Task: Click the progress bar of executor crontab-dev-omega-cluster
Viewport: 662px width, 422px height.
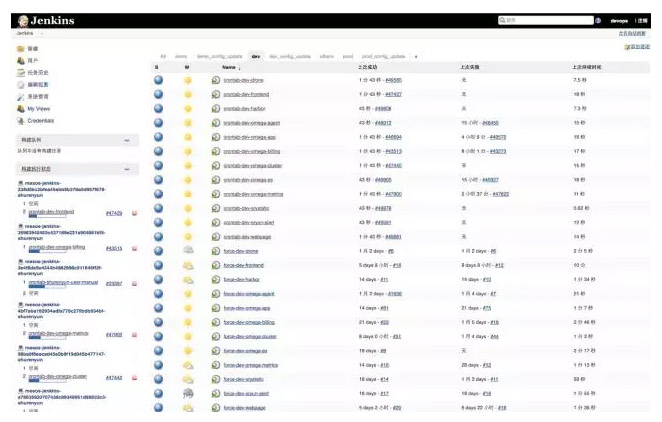Action: pos(47,381)
